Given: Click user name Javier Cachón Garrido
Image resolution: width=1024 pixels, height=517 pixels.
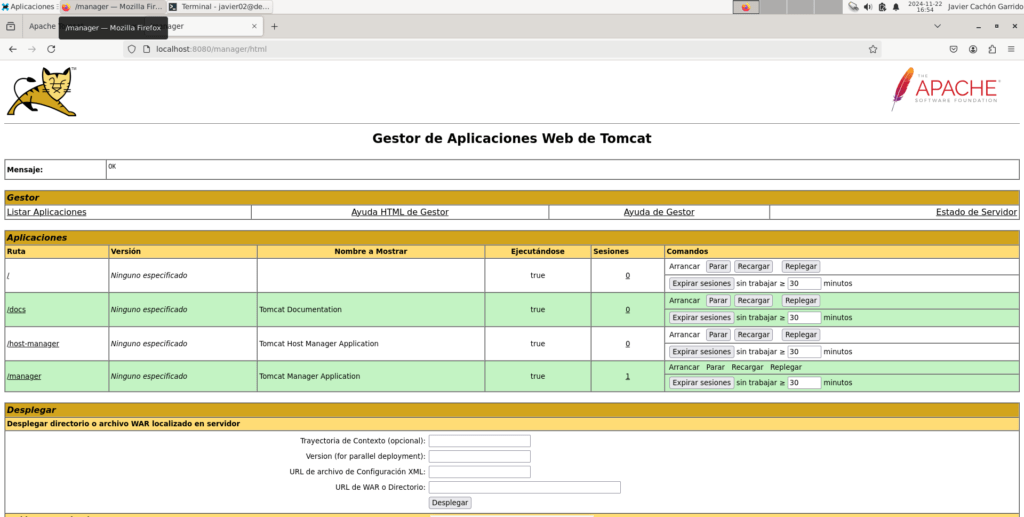Looking at the screenshot, I should coord(985,7).
